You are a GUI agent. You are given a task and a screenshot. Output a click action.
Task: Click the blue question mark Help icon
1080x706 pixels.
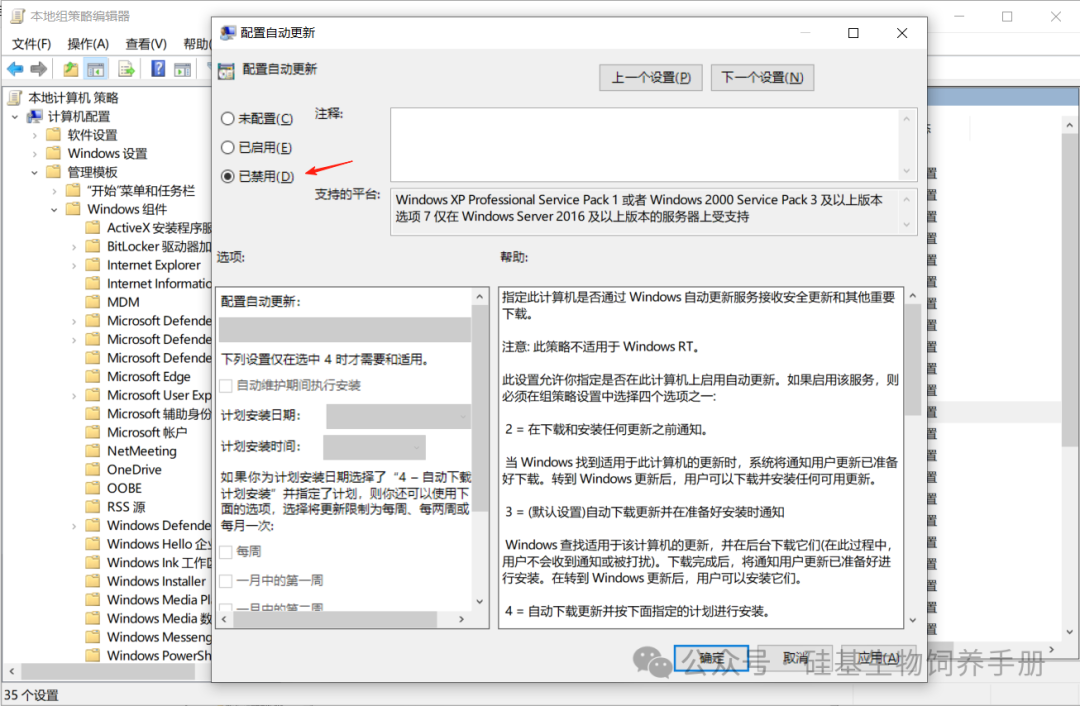[158, 69]
